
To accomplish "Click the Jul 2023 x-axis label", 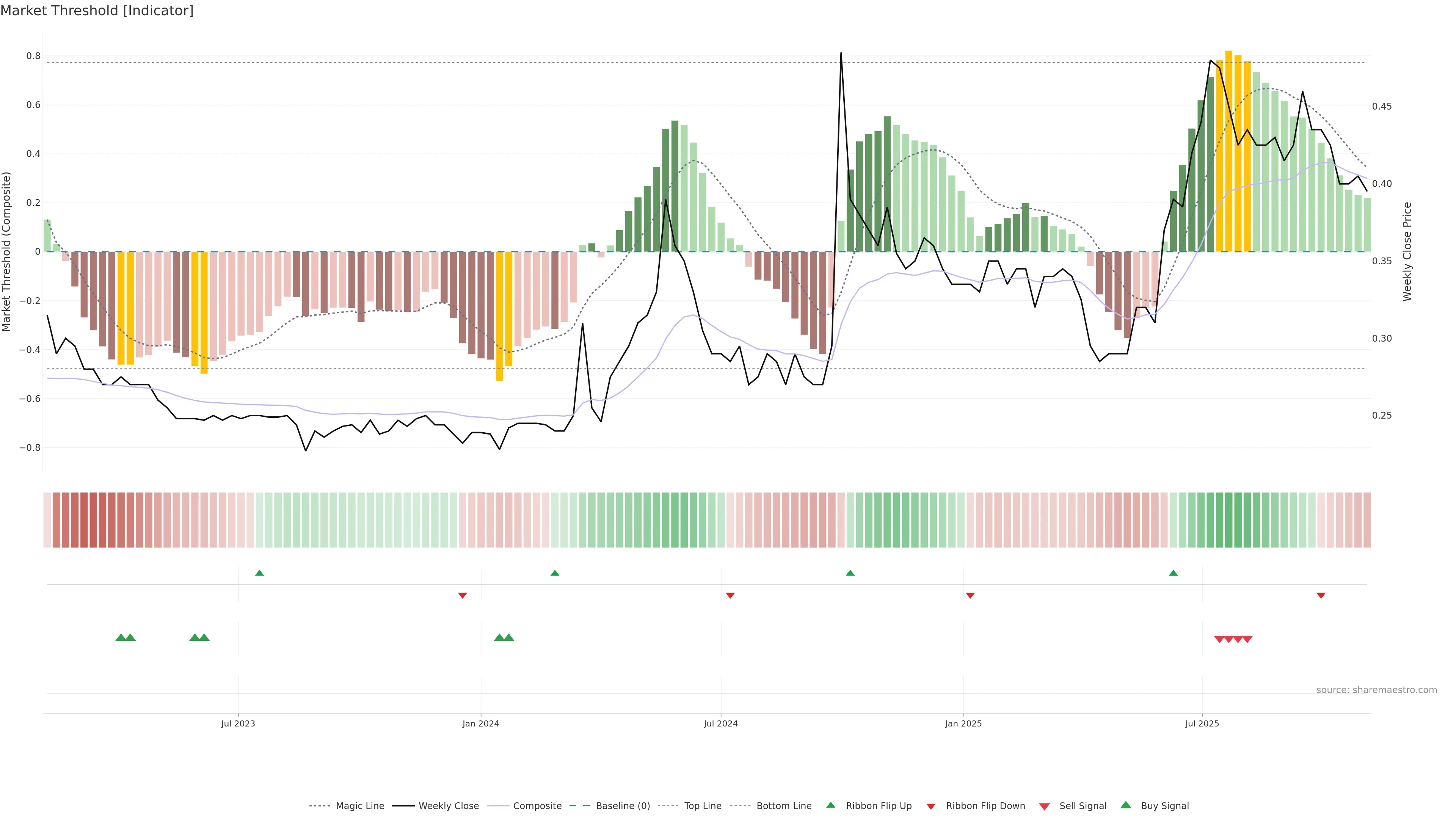I will click(238, 723).
